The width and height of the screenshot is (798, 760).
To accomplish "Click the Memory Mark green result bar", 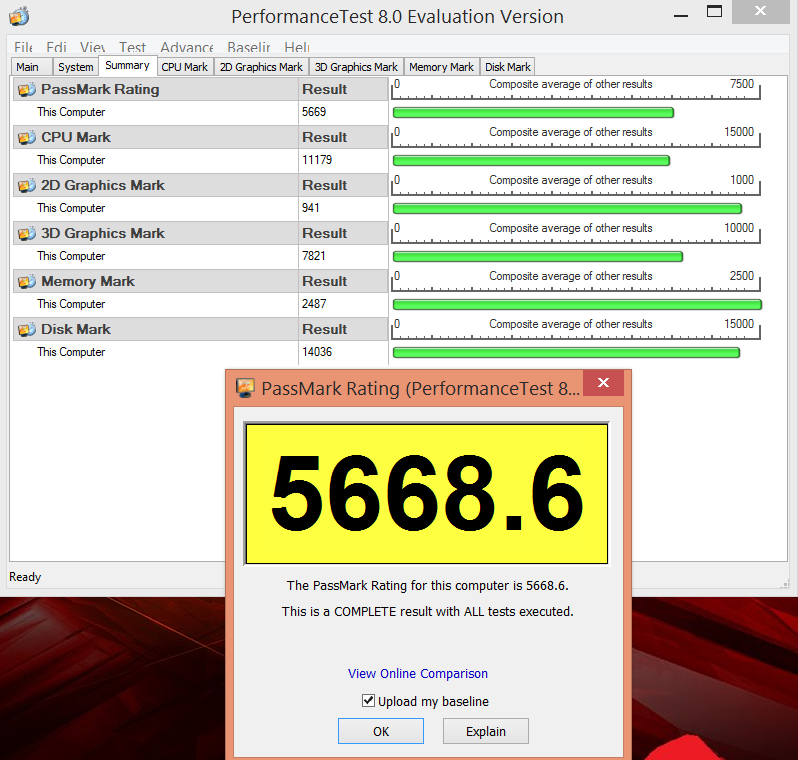I will pyautogui.click(x=577, y=305).
